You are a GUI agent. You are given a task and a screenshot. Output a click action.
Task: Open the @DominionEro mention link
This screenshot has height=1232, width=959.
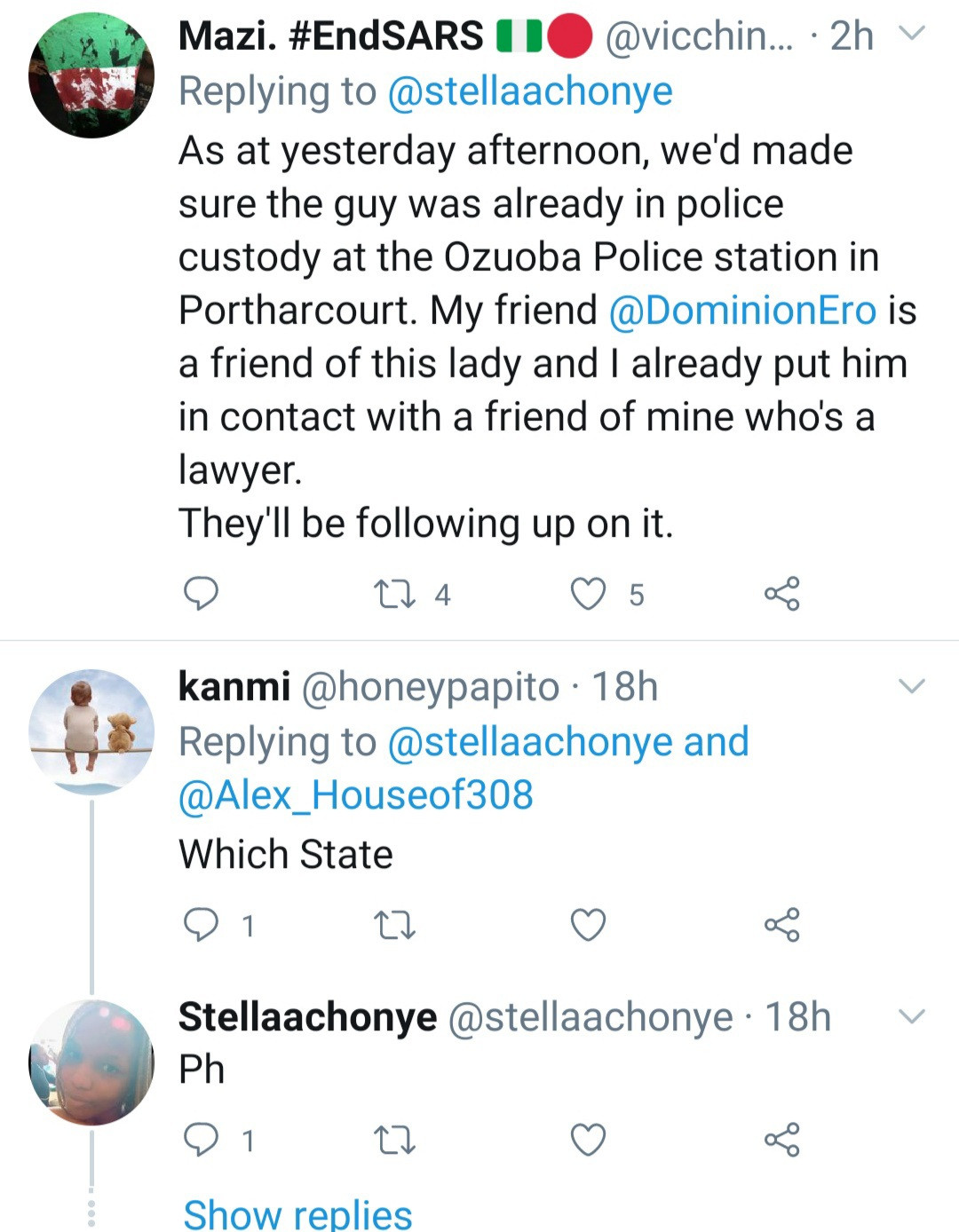tap(742, 311)
